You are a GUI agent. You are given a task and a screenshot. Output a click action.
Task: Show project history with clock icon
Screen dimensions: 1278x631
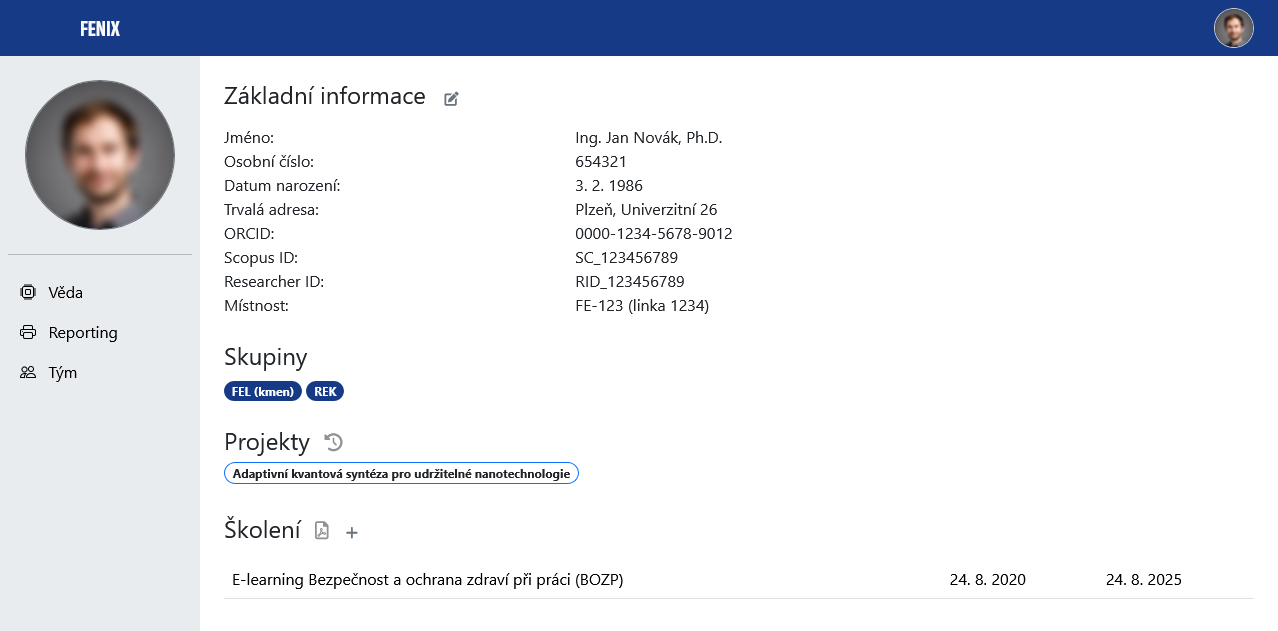(334, 442)
